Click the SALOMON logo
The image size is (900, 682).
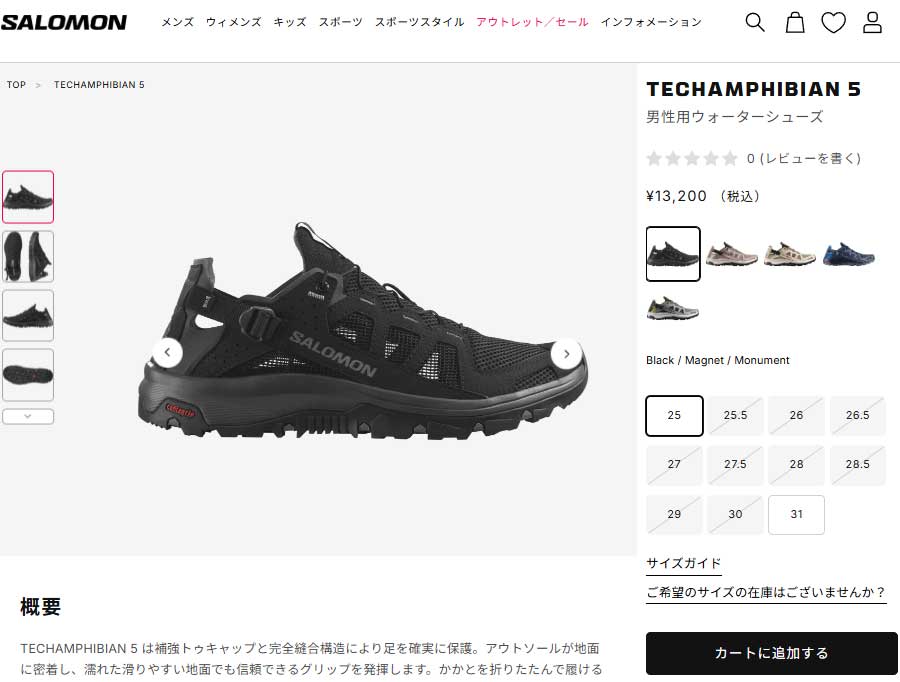(x=64, y=22)
